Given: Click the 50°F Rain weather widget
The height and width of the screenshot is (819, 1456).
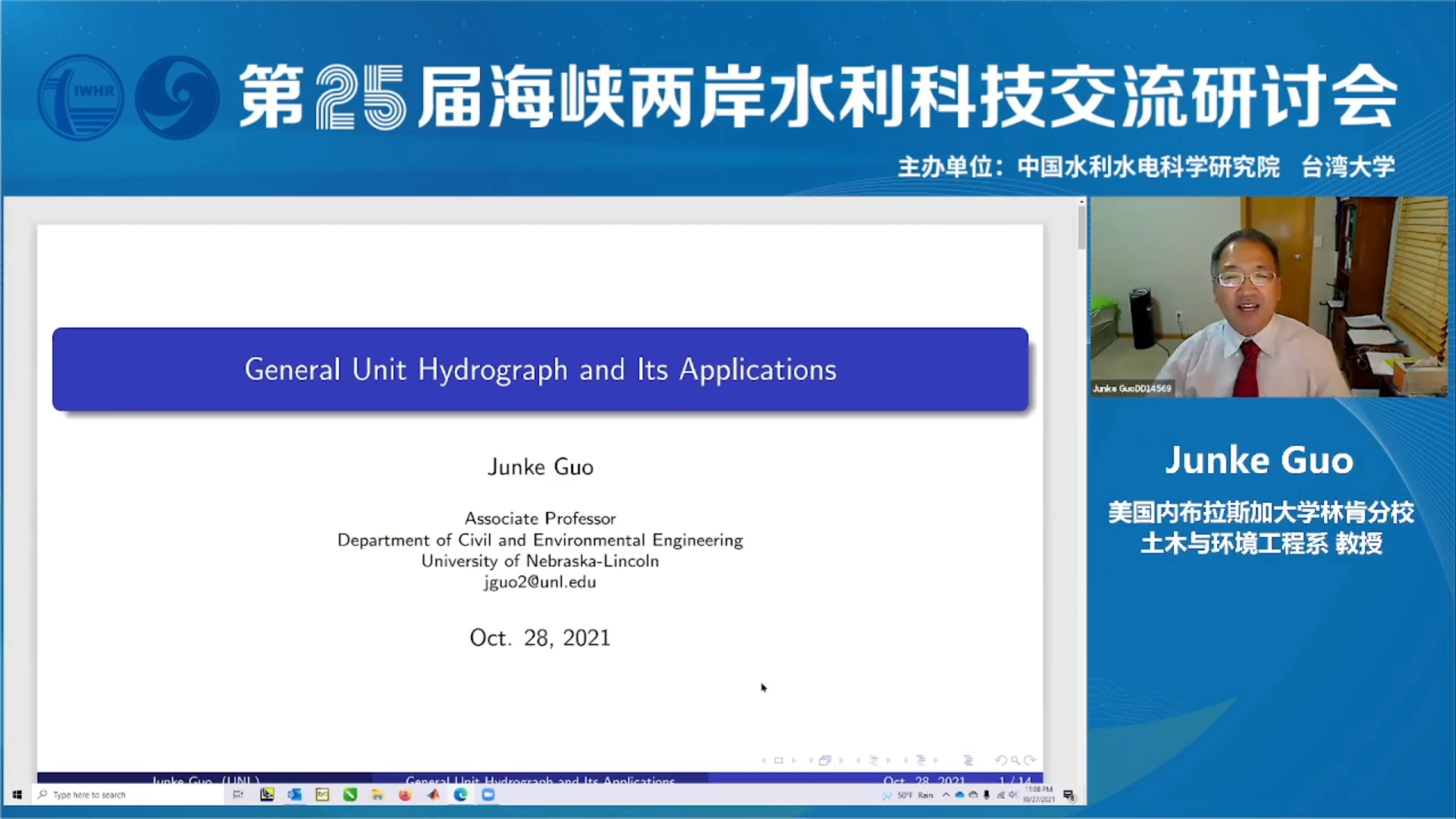Looking at the screenshot, I should click(908, 795).
